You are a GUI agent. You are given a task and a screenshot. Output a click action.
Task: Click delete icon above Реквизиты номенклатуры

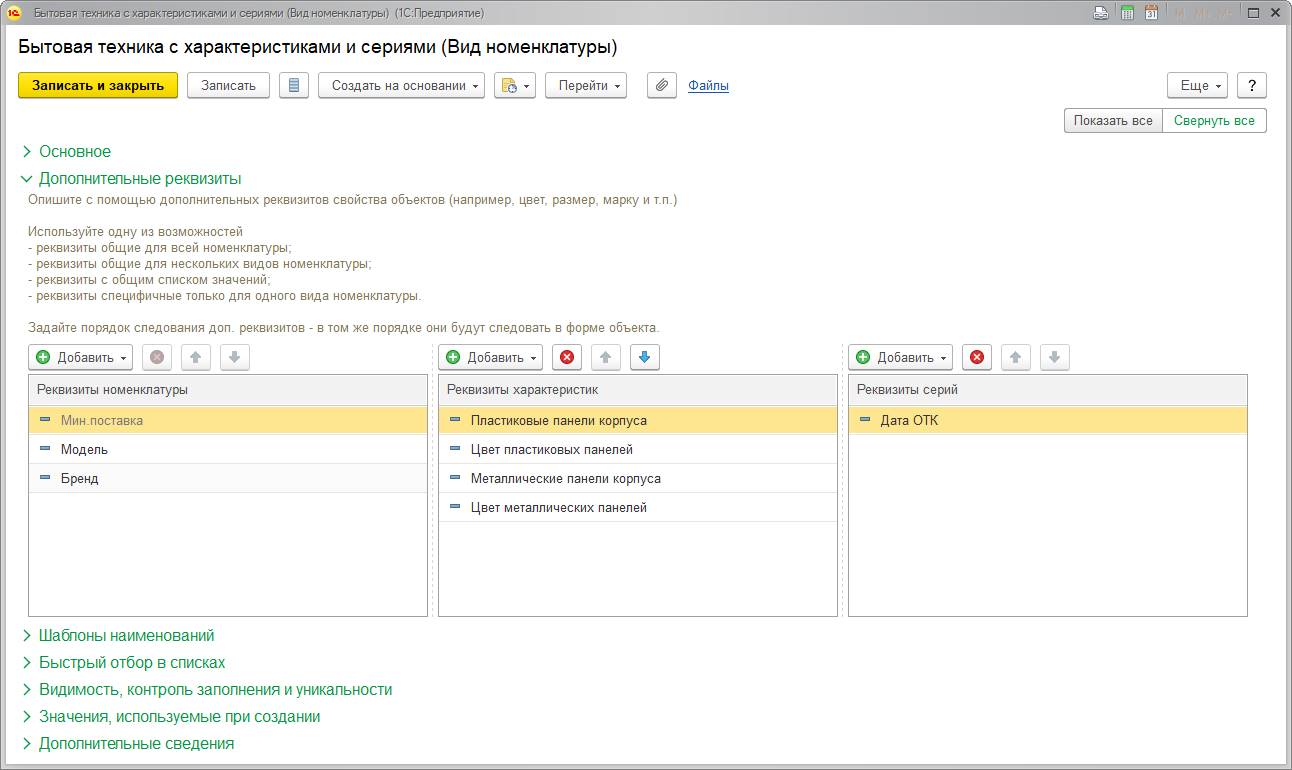[x=157, y=358]
